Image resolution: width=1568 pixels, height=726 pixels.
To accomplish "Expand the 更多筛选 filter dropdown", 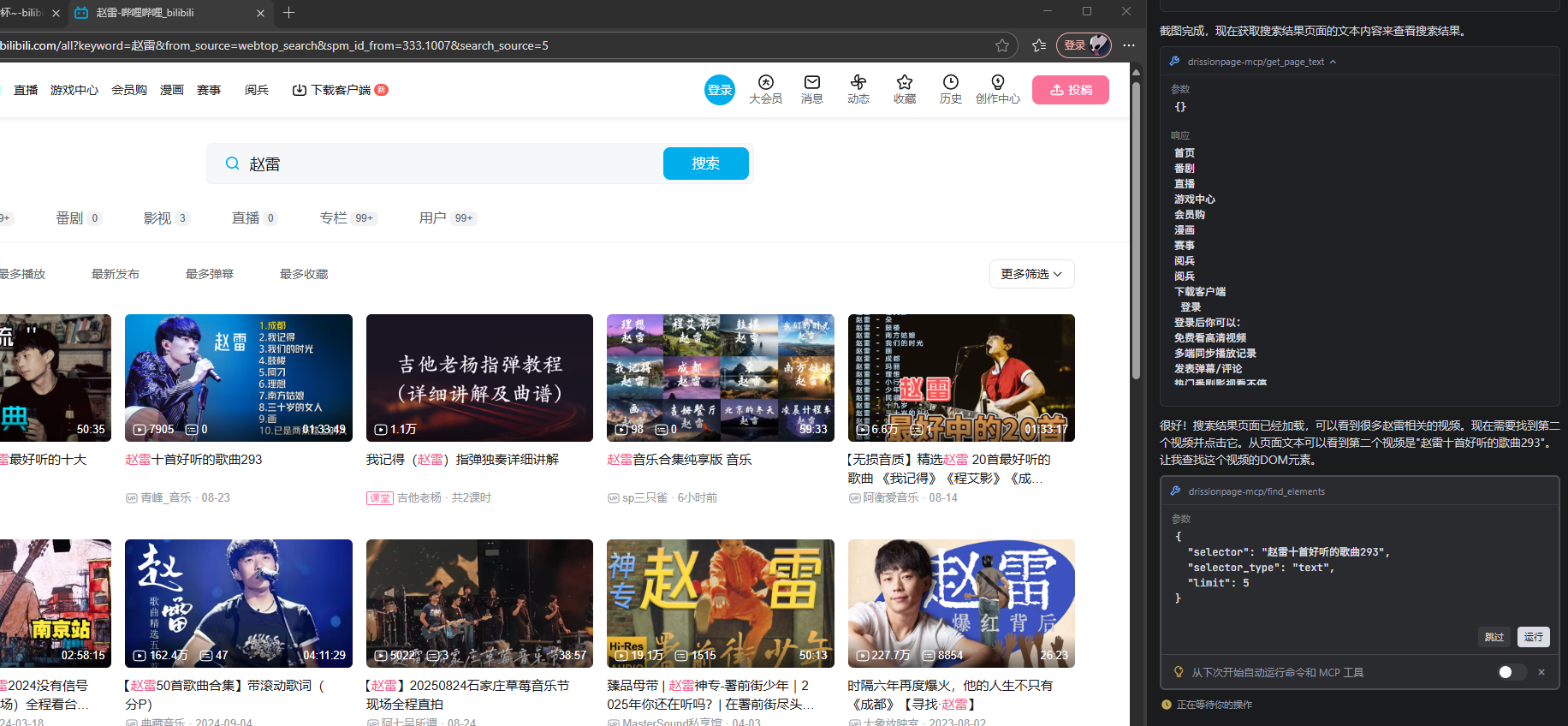I will pyautogui.click(x=1031, y=274).
